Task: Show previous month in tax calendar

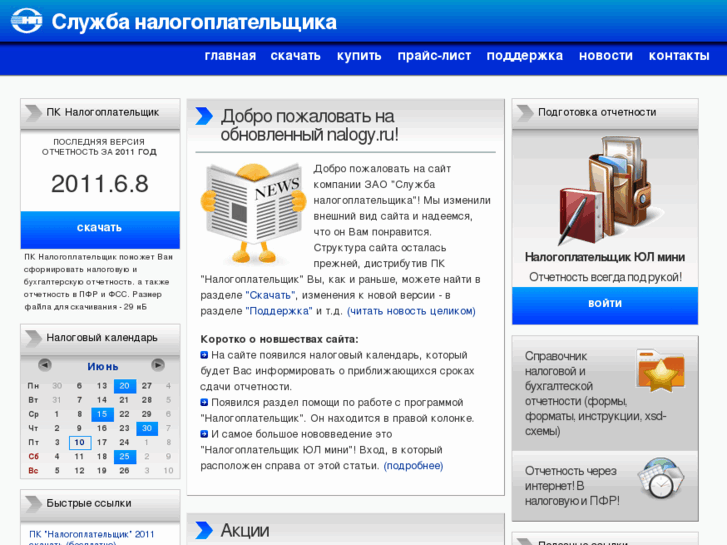Action: [45, 365]
